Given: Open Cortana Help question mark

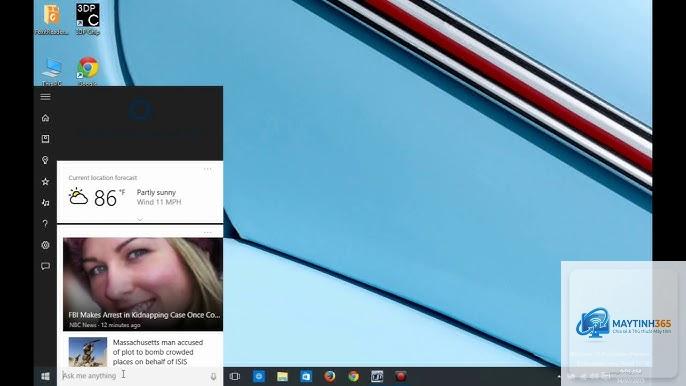Looking at the screenshot, I should coord(46,224).
